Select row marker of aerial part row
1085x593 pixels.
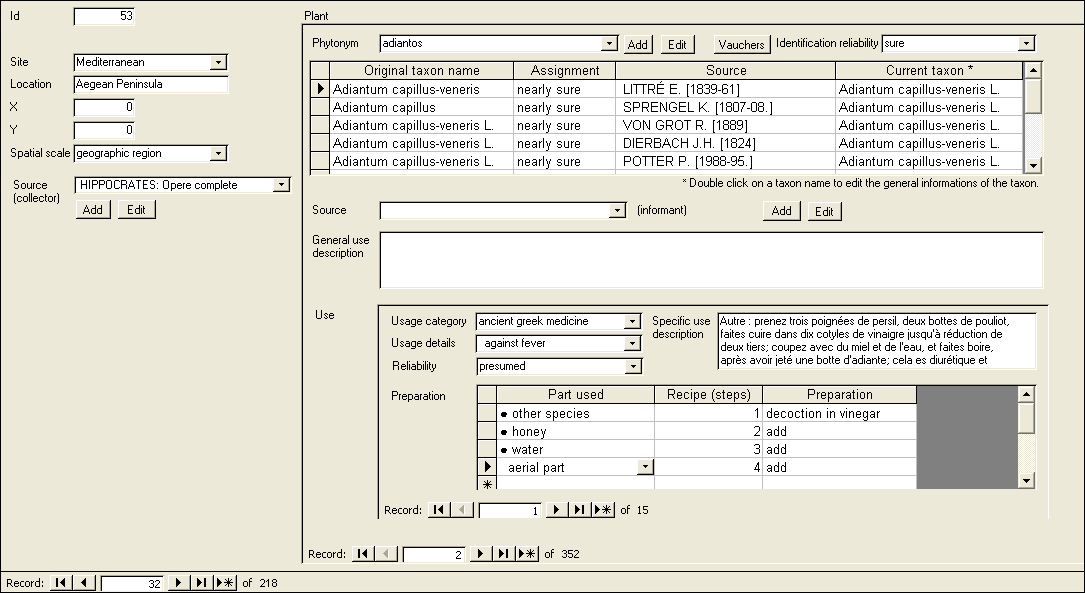487,467
